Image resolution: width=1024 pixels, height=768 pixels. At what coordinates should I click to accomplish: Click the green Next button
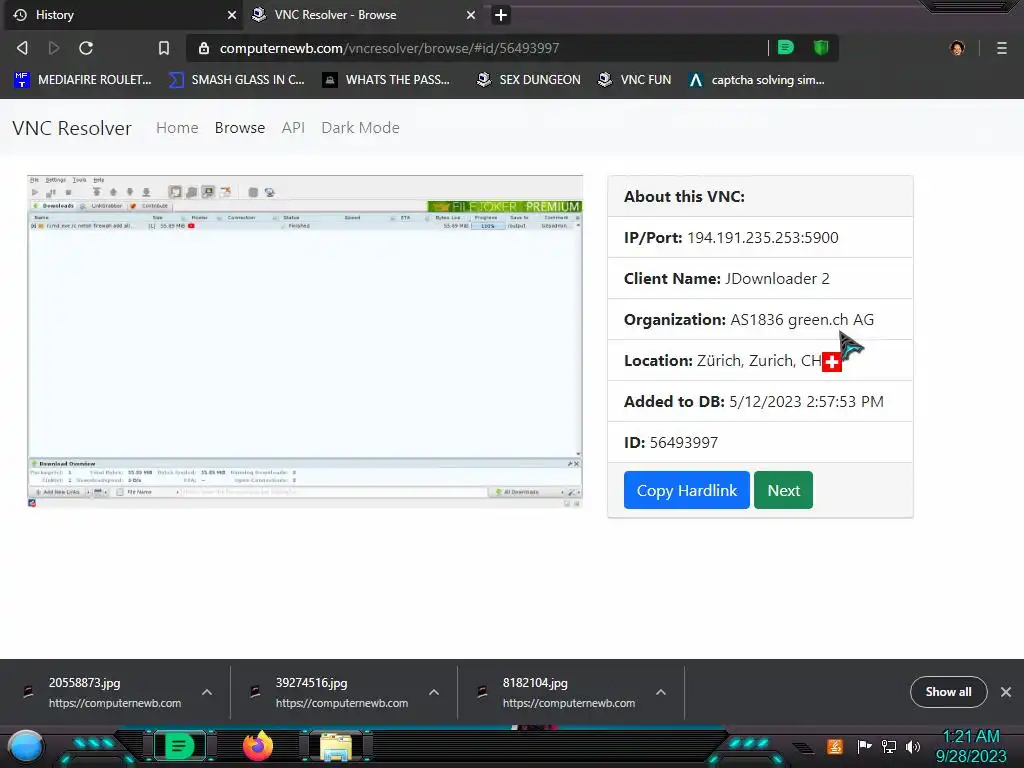click(783, 490)
